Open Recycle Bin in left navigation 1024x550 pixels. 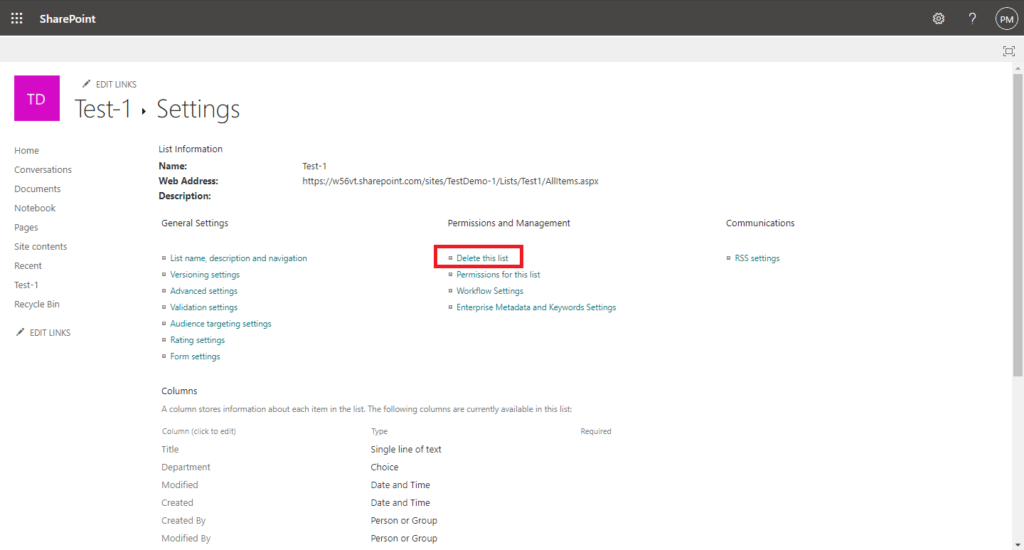click(37, 304)
